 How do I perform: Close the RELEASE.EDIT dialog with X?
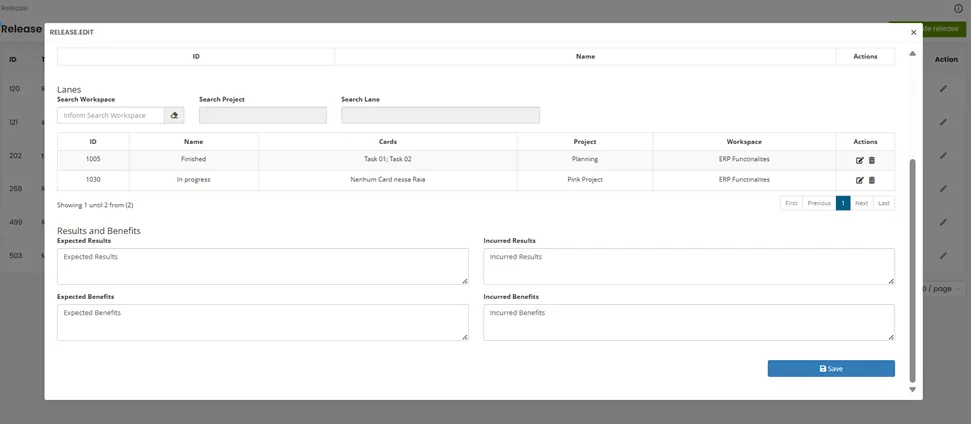913,32
